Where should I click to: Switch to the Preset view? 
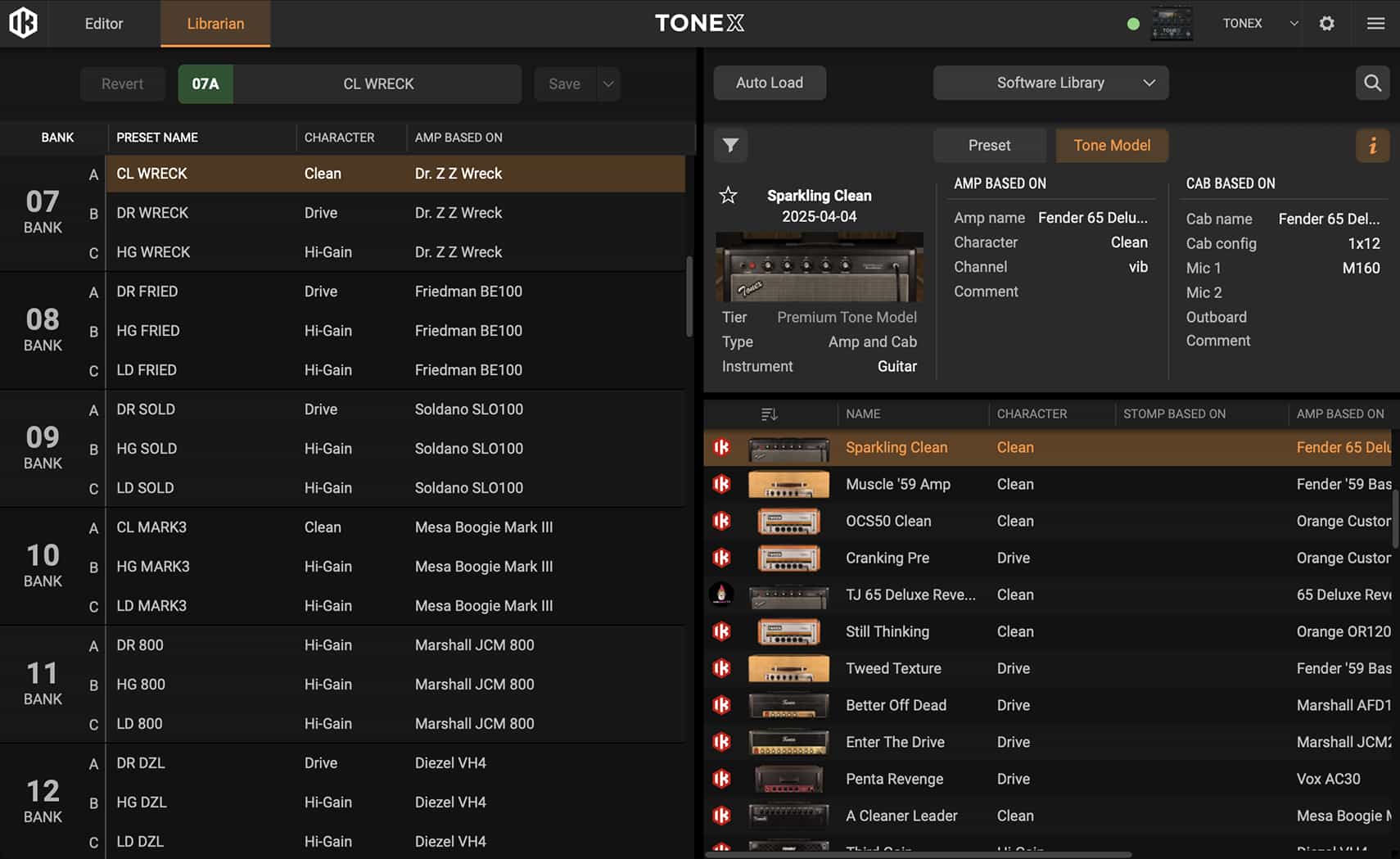click(989, 145)
